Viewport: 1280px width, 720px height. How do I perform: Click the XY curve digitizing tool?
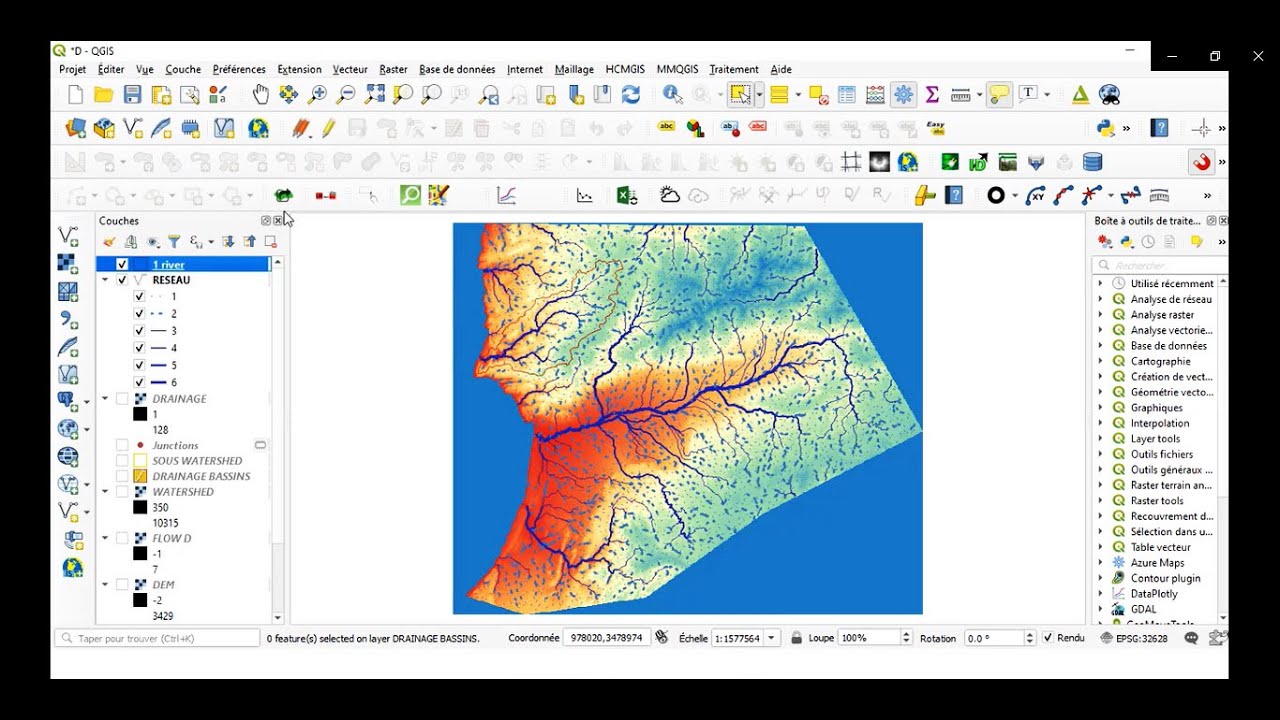click(1035, 196)
